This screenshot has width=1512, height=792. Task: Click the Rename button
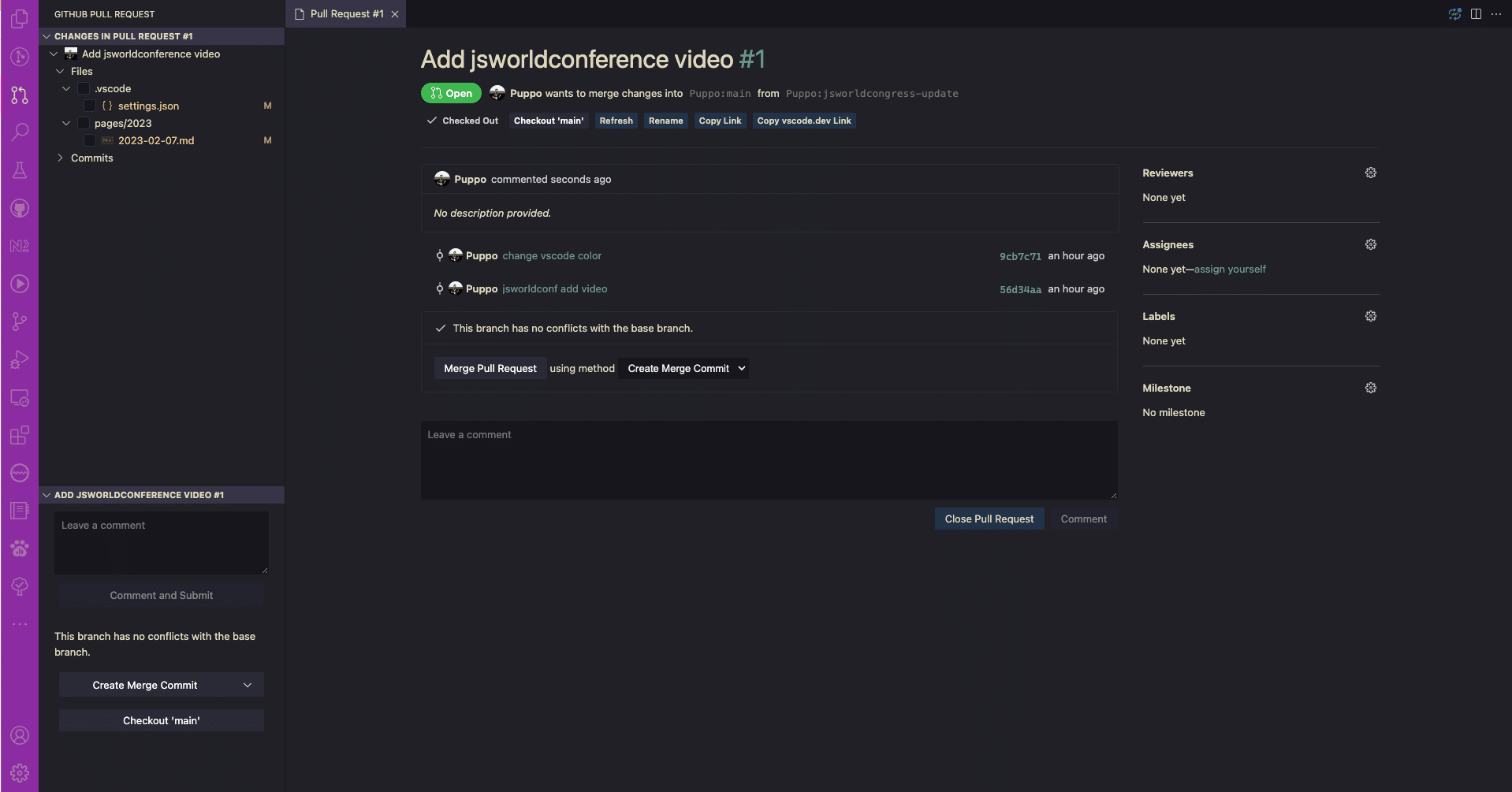coord(665,121)
